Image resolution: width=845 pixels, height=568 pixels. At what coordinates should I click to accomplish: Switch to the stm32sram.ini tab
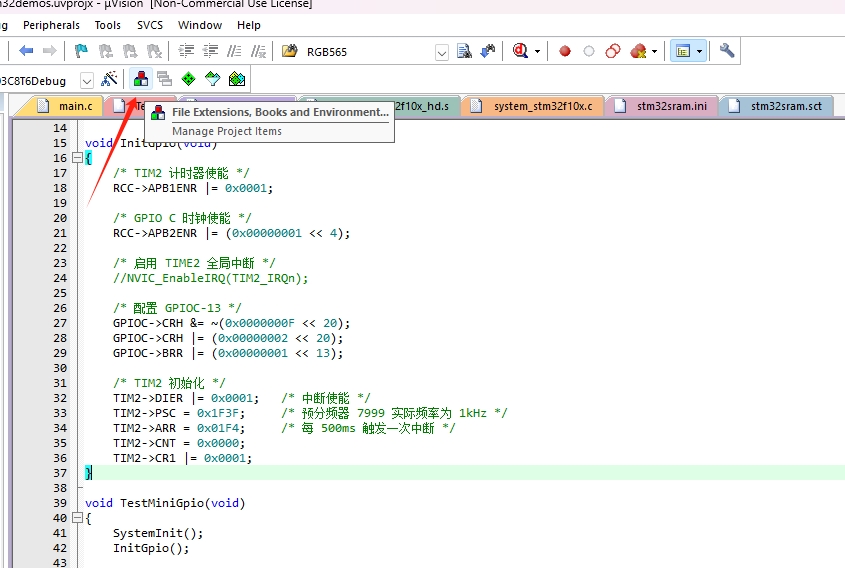(662, 106)
